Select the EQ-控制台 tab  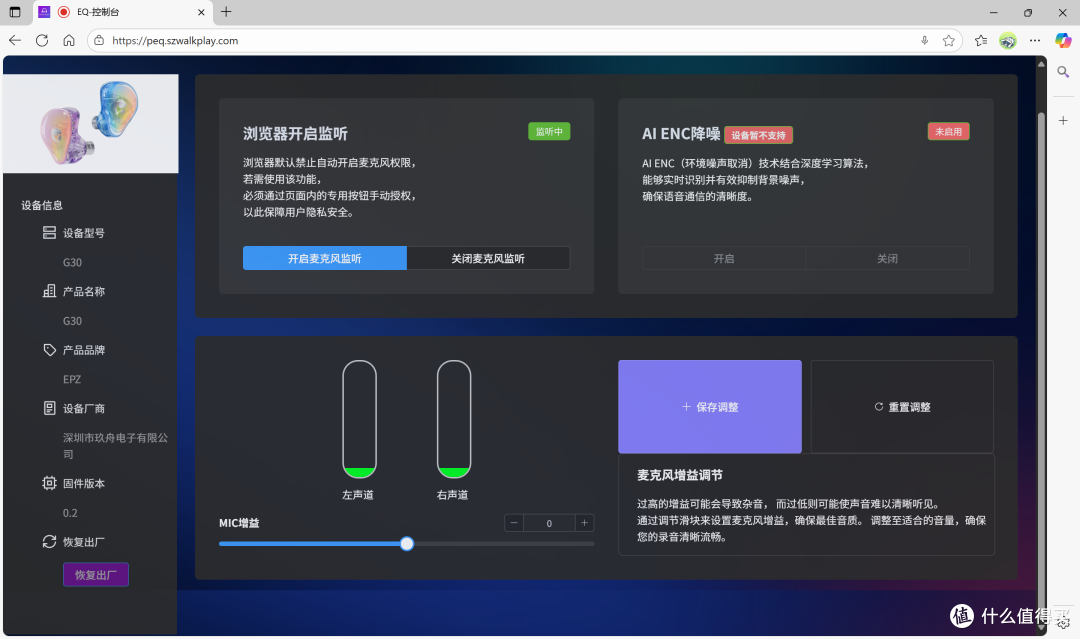[122, 12]
